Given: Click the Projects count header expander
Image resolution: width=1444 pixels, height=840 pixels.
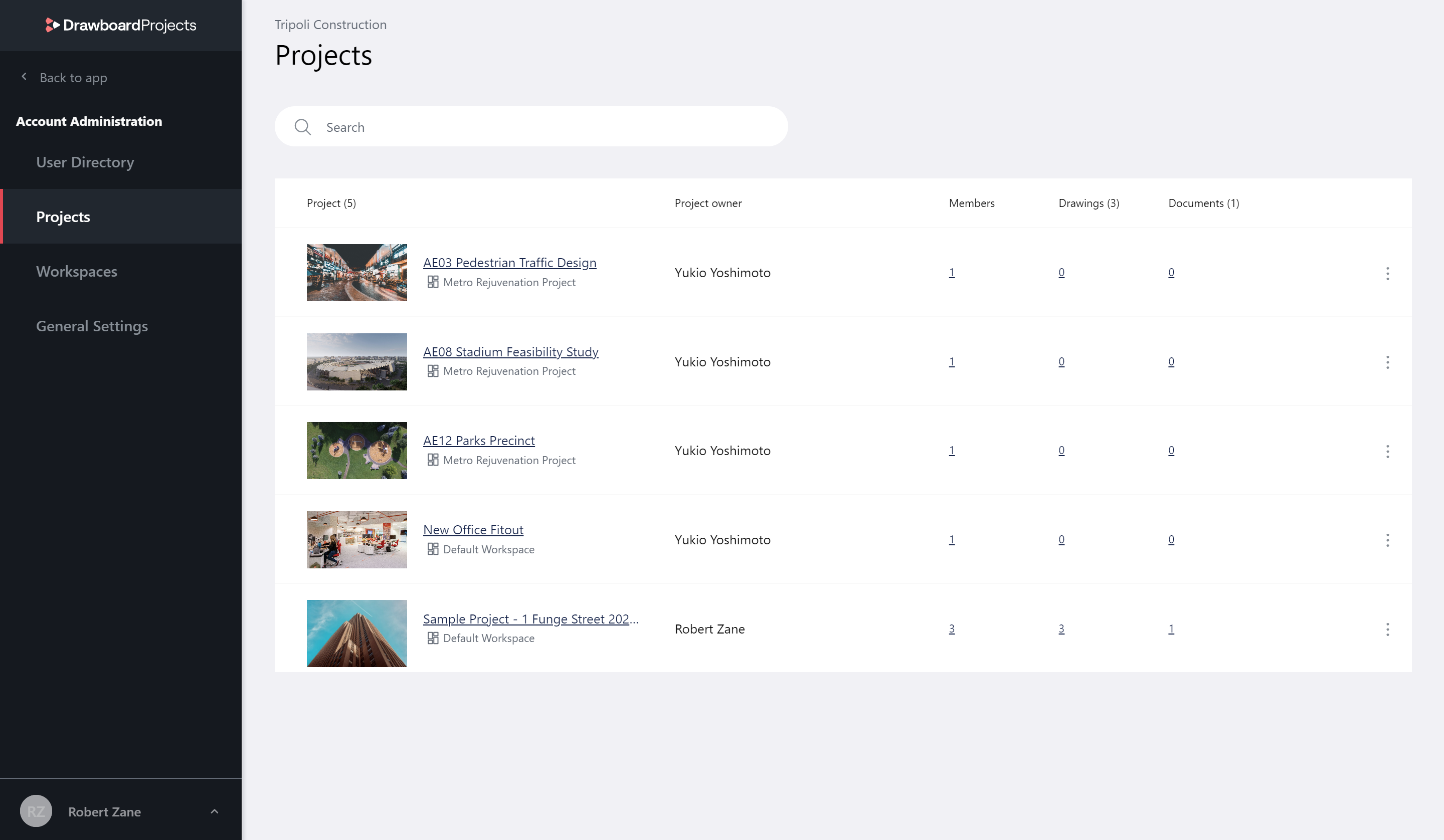Looking at the screenshot, I should [332, 203].
